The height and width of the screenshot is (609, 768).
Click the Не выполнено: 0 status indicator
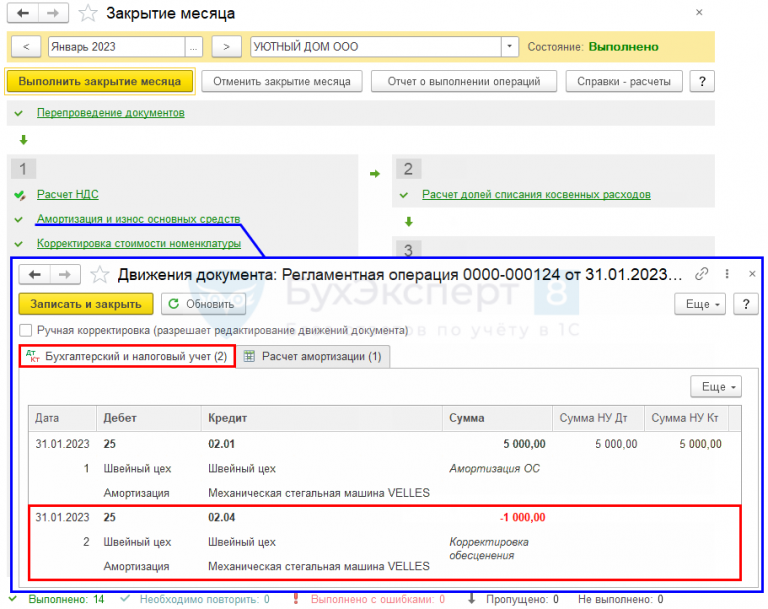coord(621,599)
